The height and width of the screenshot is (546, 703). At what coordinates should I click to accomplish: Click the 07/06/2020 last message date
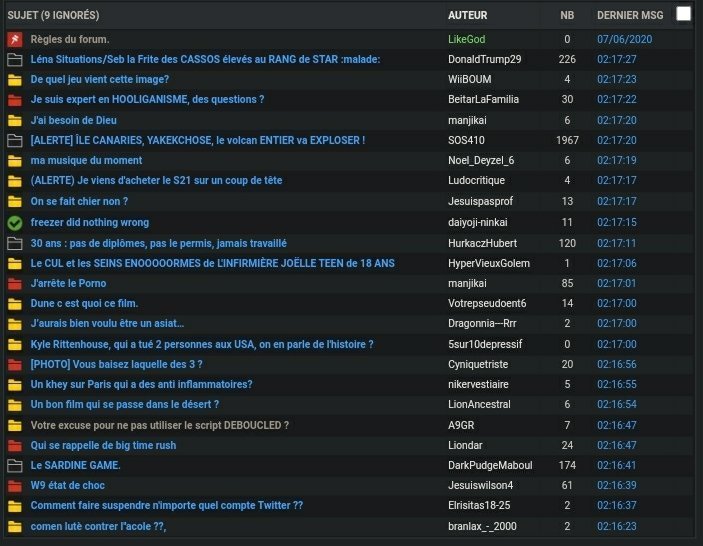[x=625, y=39]
